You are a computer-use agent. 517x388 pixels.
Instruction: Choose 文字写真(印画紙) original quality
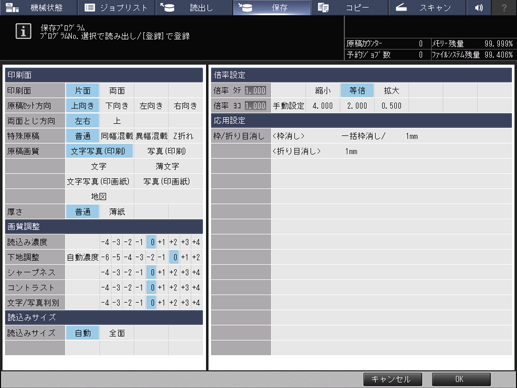coord(99,181)
